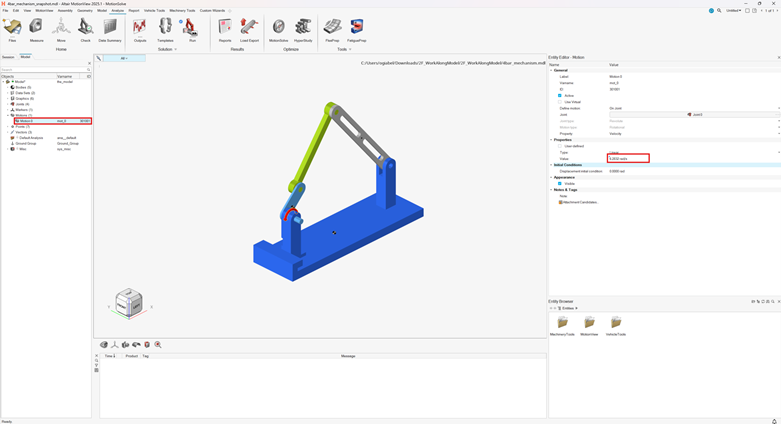Open the Reports tool
Viewport: 781px width, 424px height.
click(x=225, y=27)
